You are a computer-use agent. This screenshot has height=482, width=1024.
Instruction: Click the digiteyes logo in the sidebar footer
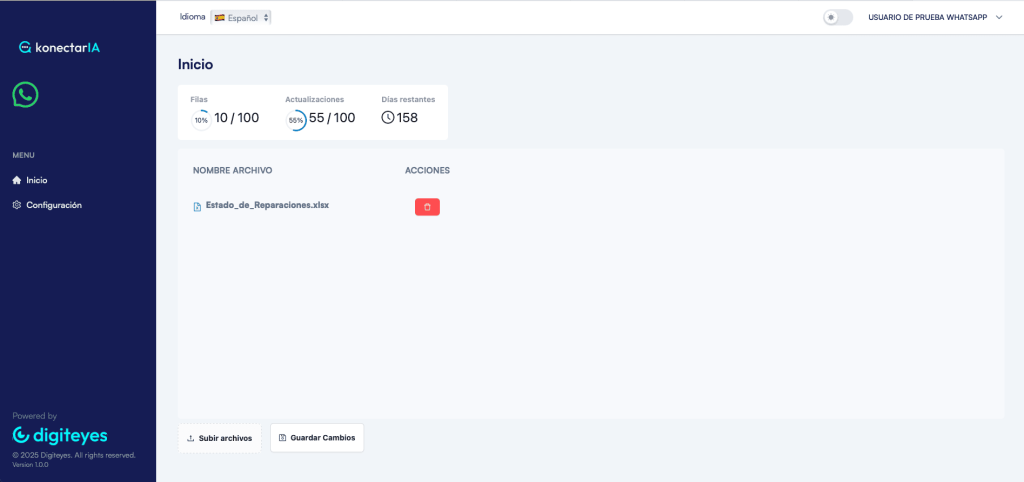60,435
